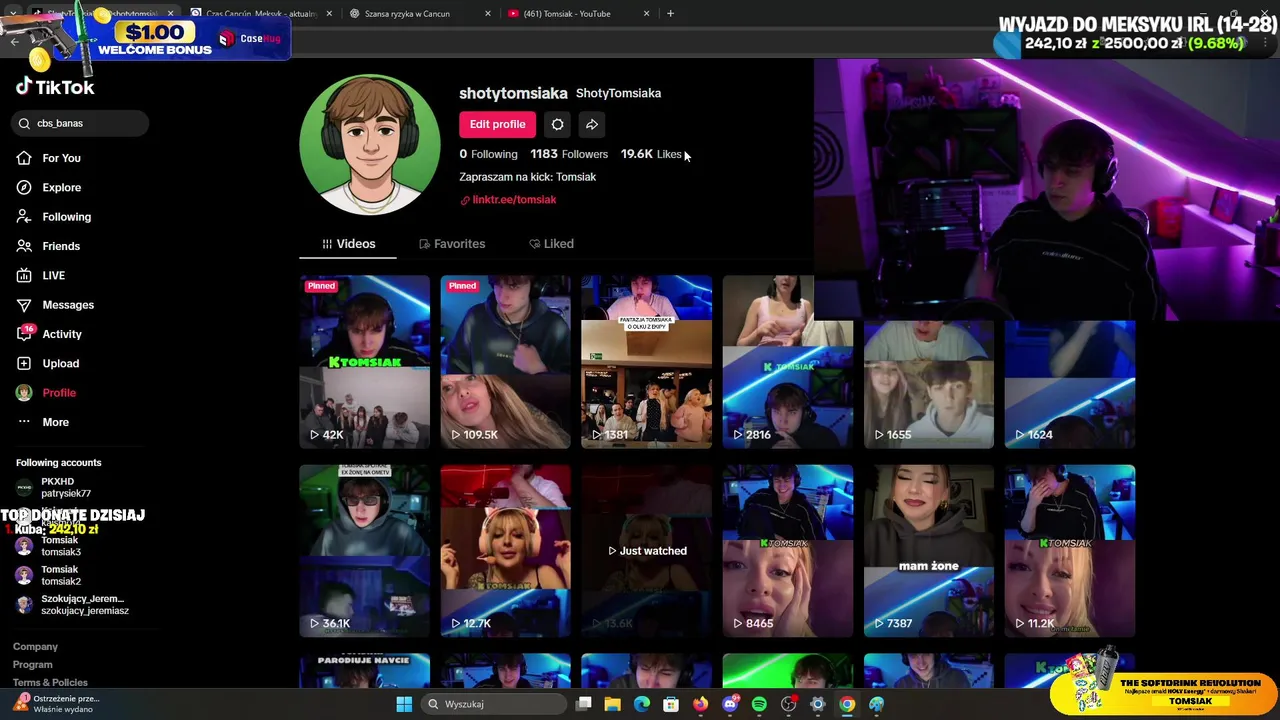The height and width of the screenshot is (720, 1280).
Task: Open Task View on taskbar
Action: point(584,704)
